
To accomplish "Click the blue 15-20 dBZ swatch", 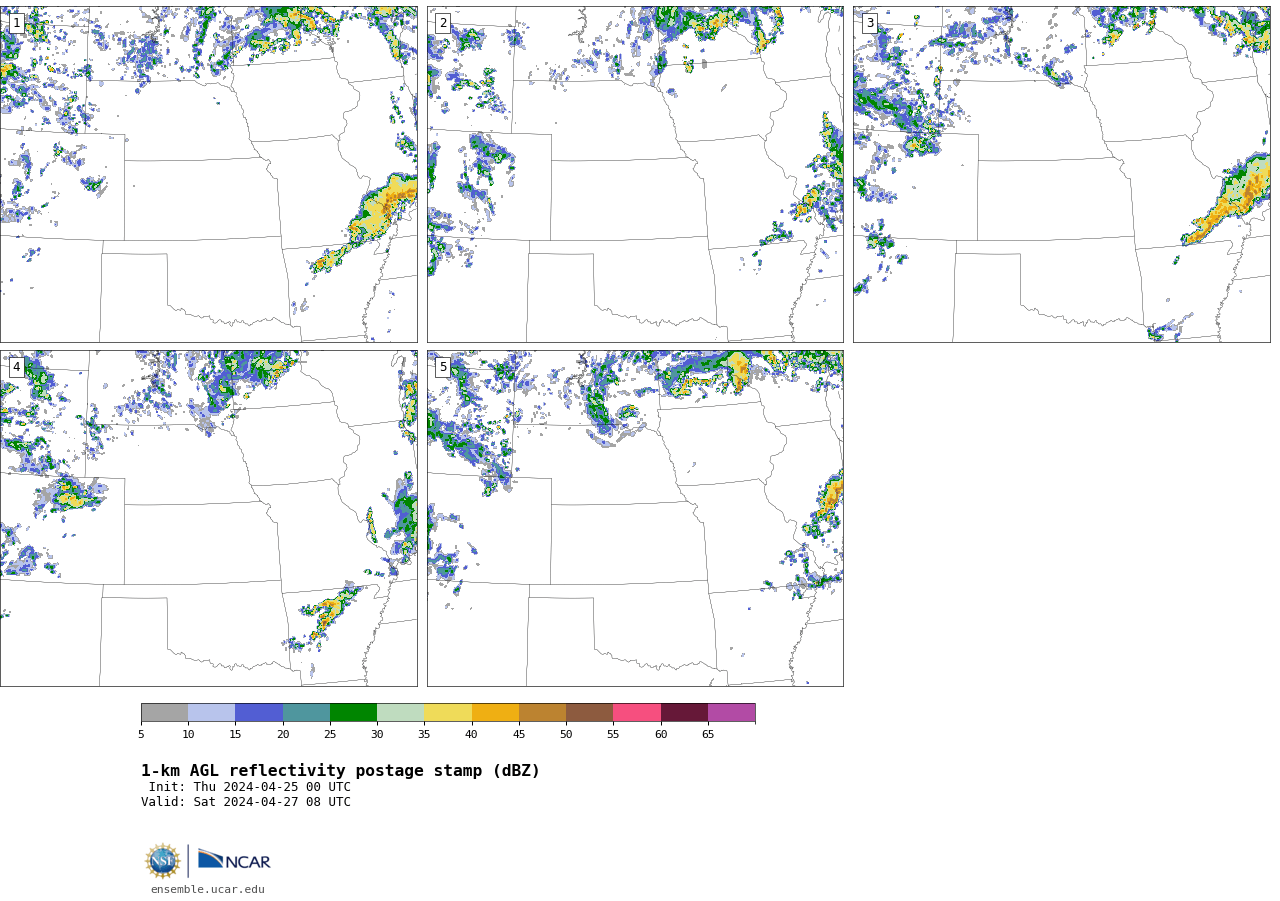I will pyautogui.click(x=259, y=712).
